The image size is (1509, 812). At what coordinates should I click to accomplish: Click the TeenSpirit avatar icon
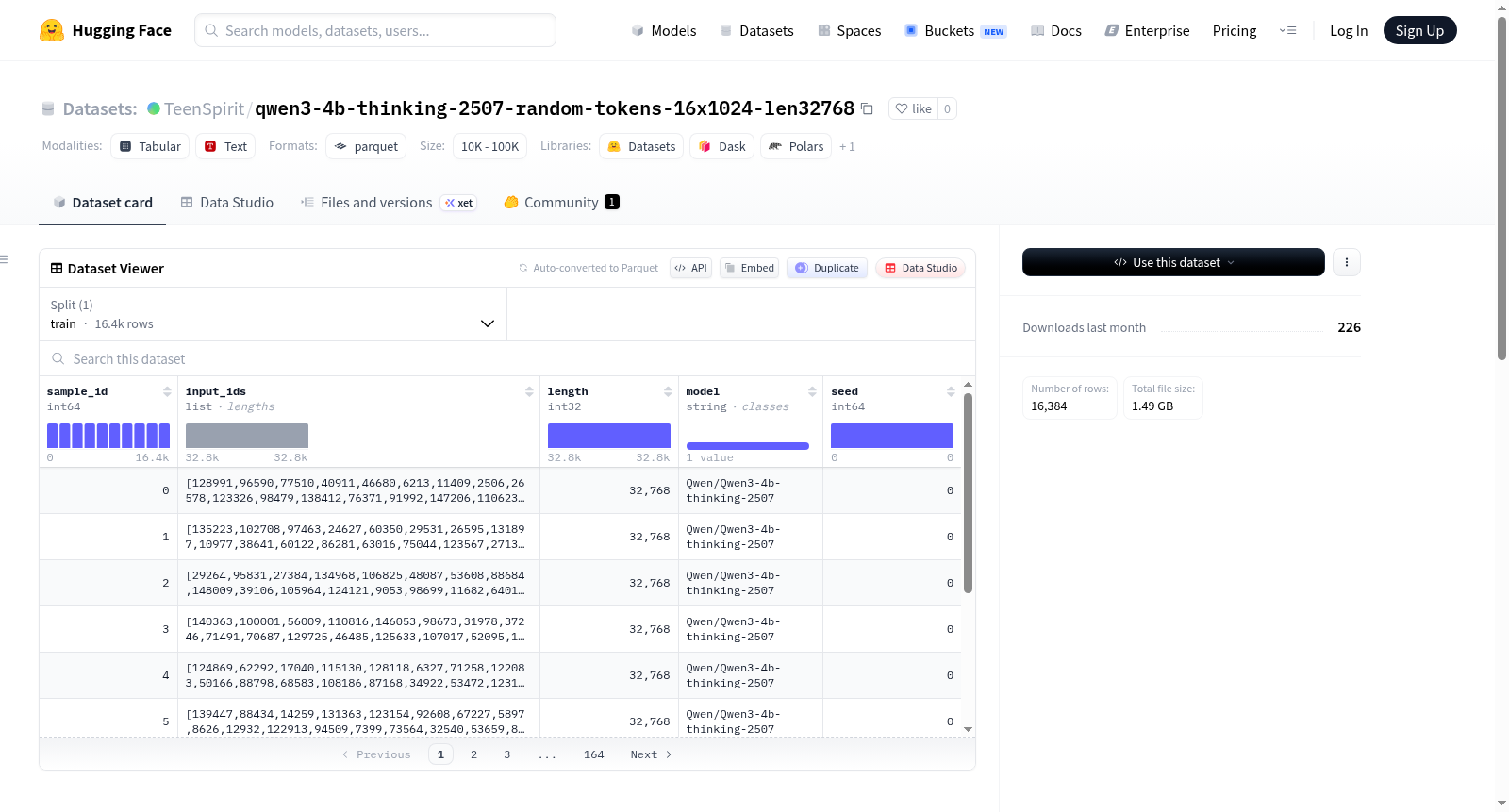point(154,108)
